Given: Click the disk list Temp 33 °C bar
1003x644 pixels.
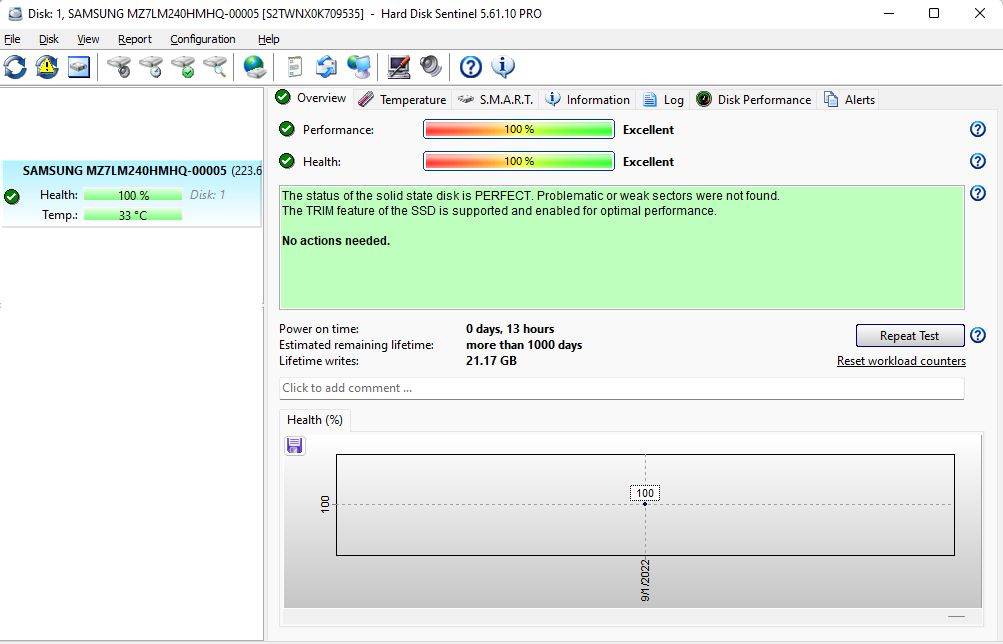Looking at the screenshot, I should click(x=133, y=215).
